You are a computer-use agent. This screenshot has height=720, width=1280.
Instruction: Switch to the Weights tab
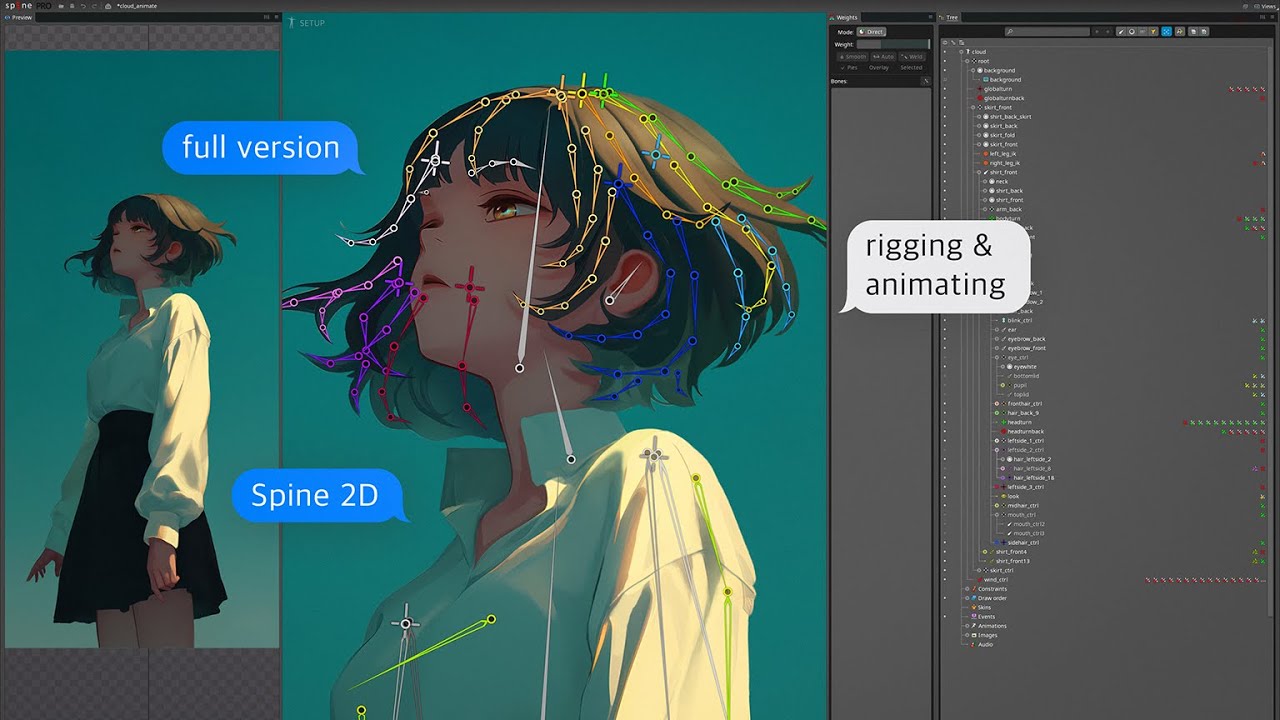tap(846, 17)
